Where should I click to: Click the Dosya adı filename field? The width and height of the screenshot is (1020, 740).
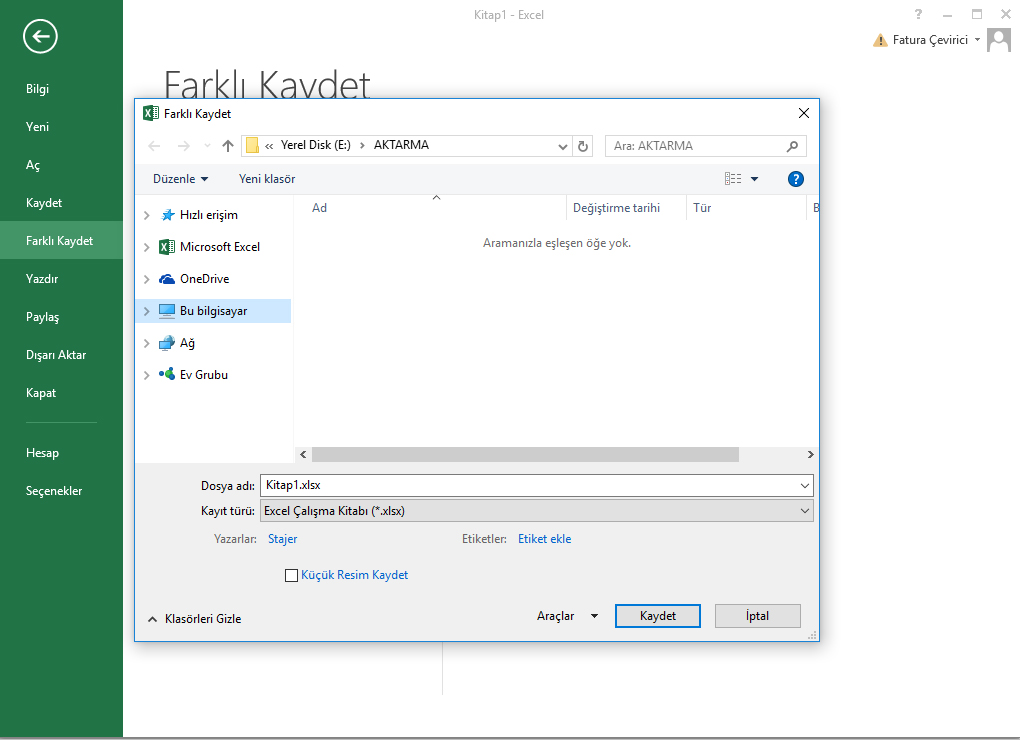529,486
